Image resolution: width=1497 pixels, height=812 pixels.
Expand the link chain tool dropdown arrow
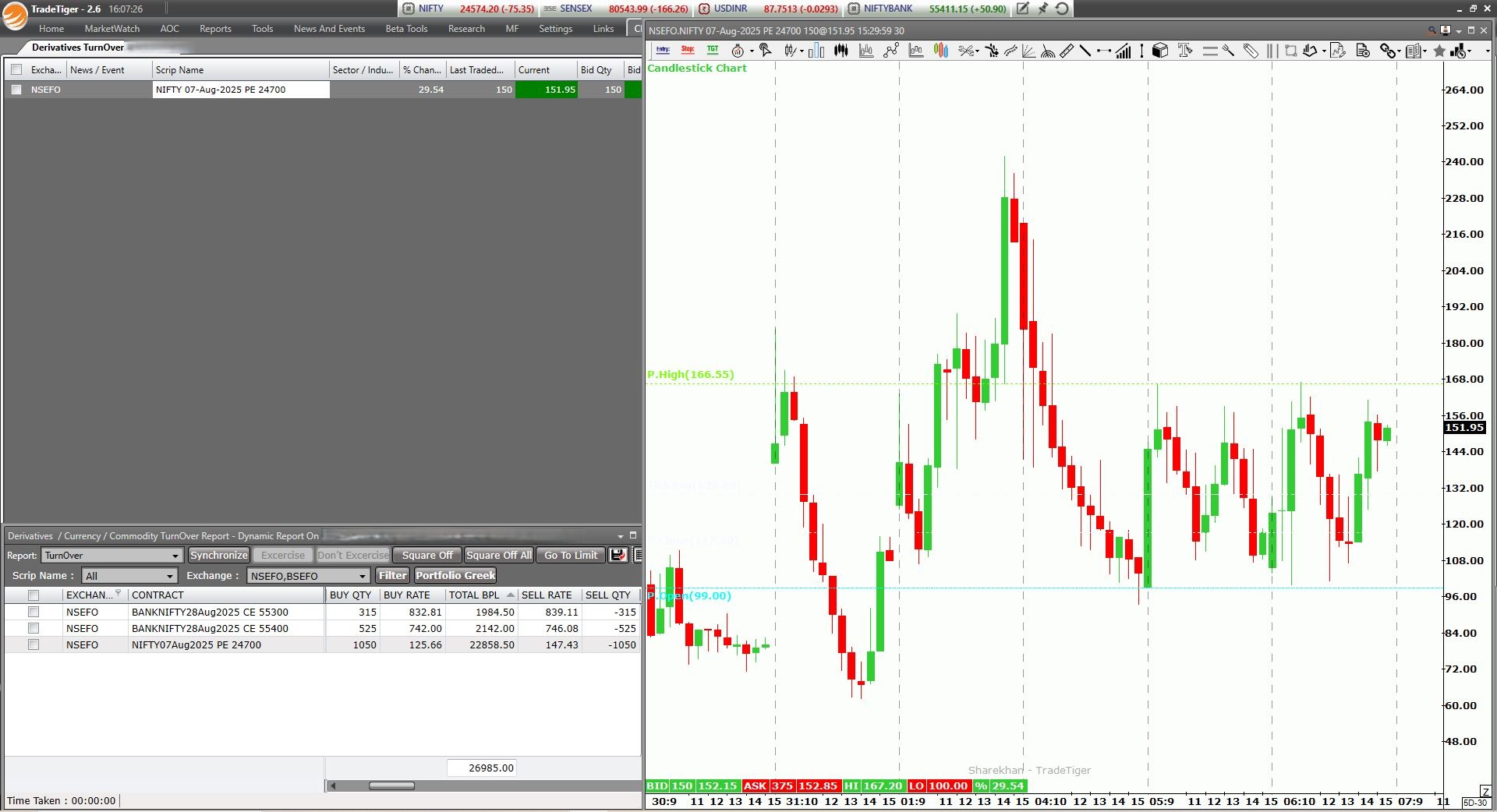[1400, 51]
